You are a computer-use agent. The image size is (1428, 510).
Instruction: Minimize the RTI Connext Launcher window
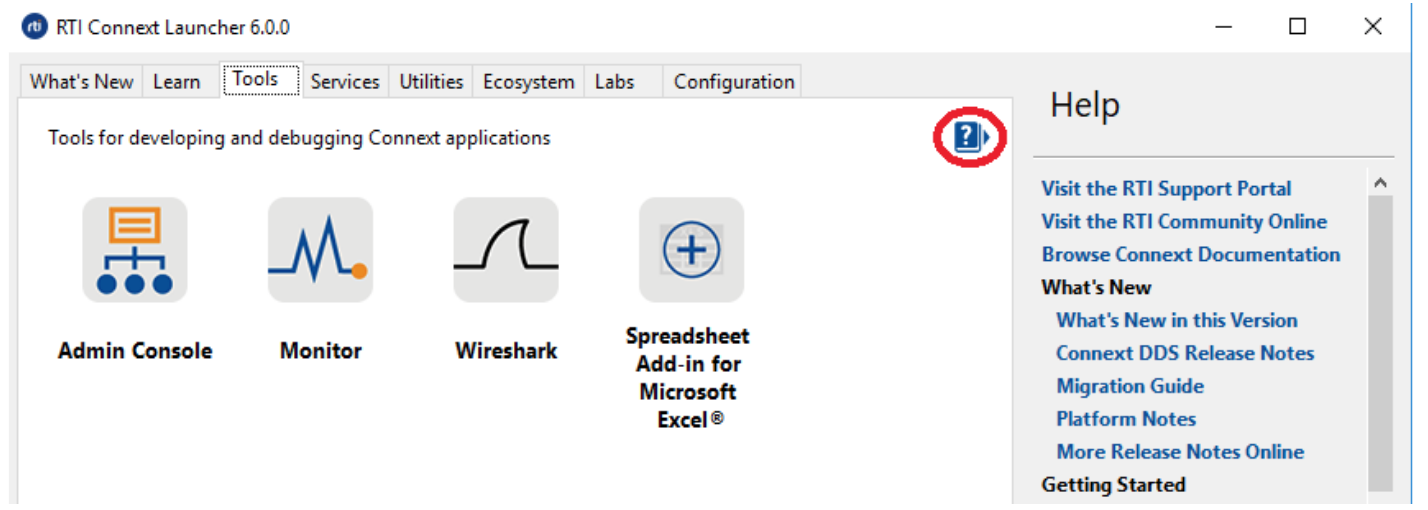[1223, 27]
